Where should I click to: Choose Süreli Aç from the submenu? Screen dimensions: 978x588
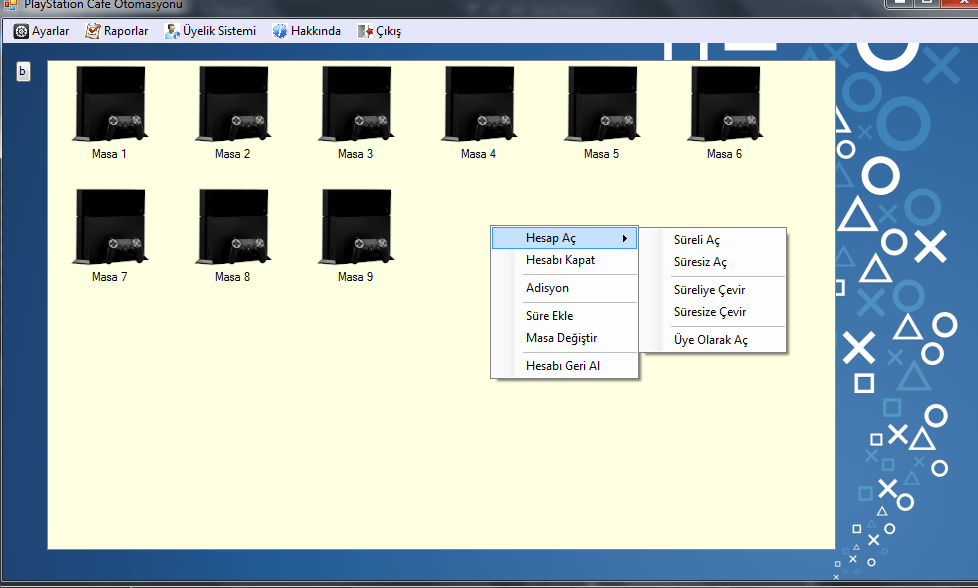click(697, 240)
